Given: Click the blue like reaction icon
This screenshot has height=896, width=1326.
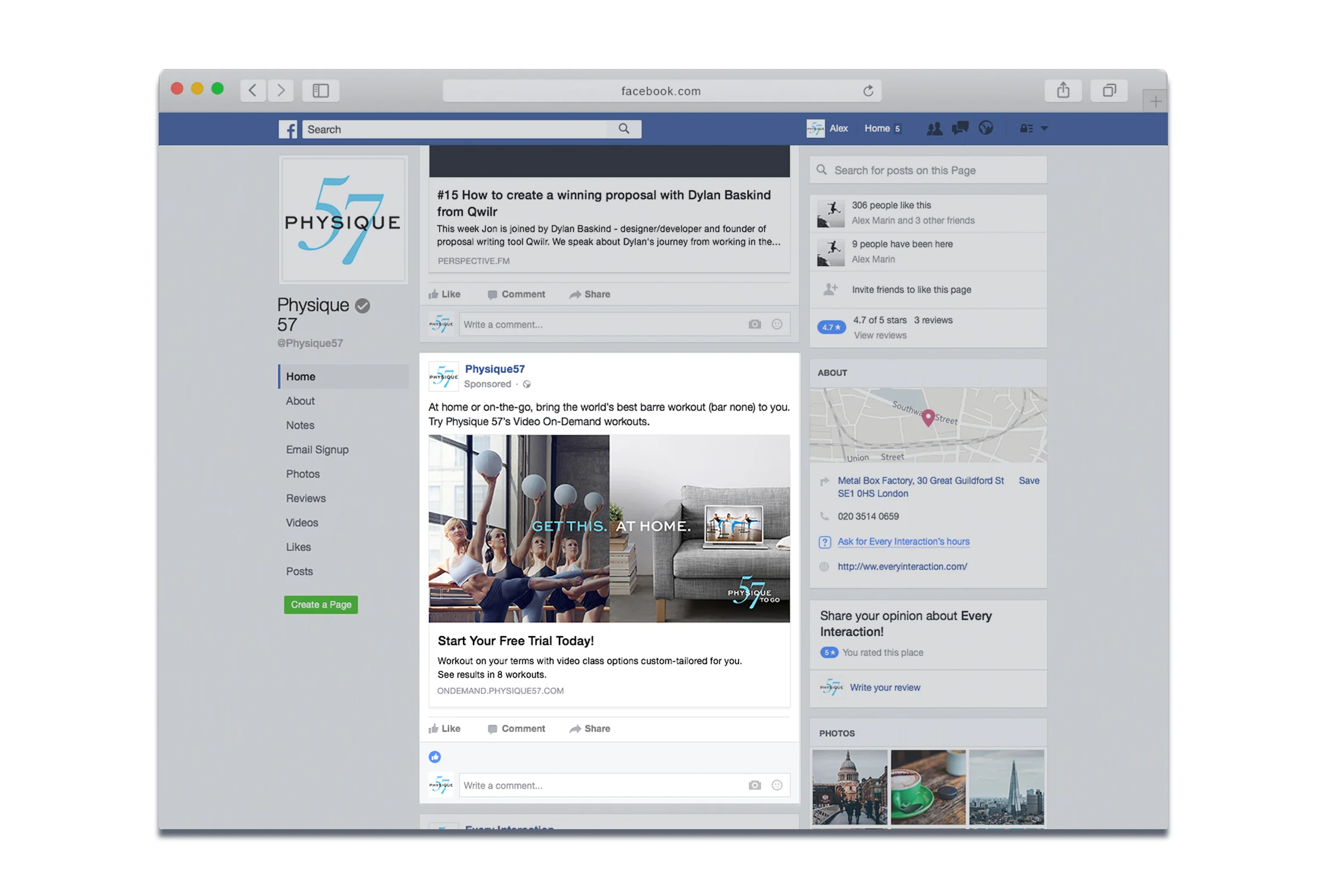Looking at the screenshot, I should pos(435,757).
